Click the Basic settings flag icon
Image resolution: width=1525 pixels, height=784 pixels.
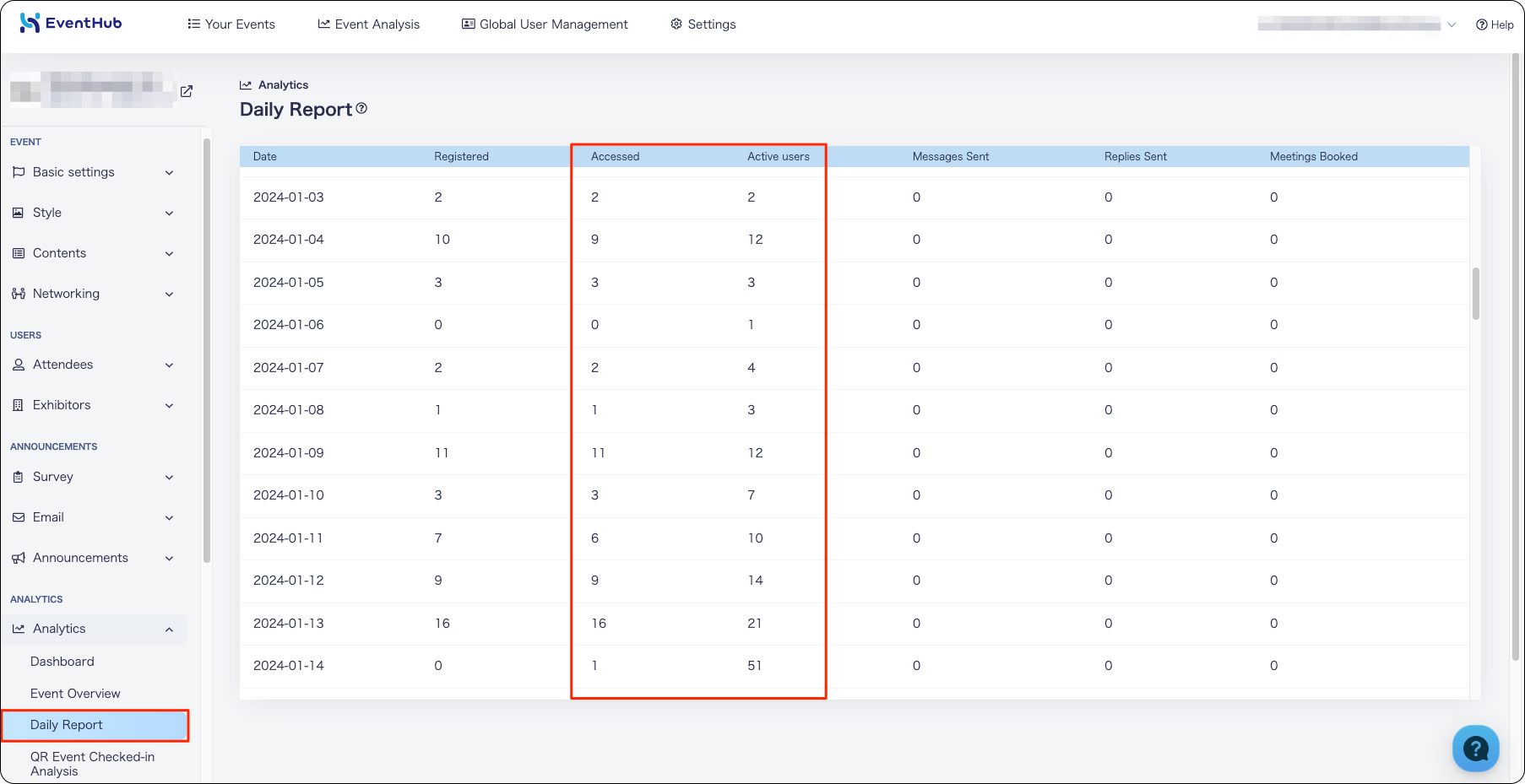point(19,172)
